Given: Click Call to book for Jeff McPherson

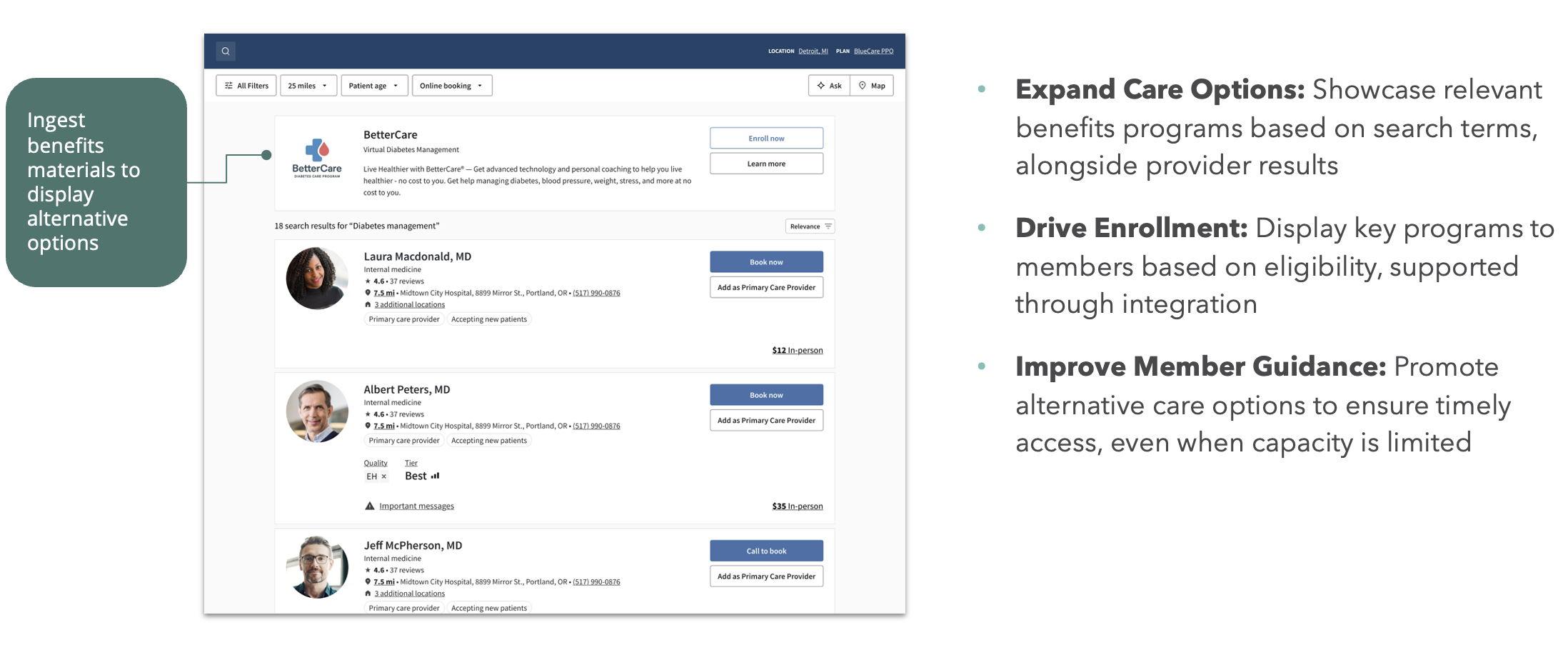Looking at the screenshot, I should (766, 551).
